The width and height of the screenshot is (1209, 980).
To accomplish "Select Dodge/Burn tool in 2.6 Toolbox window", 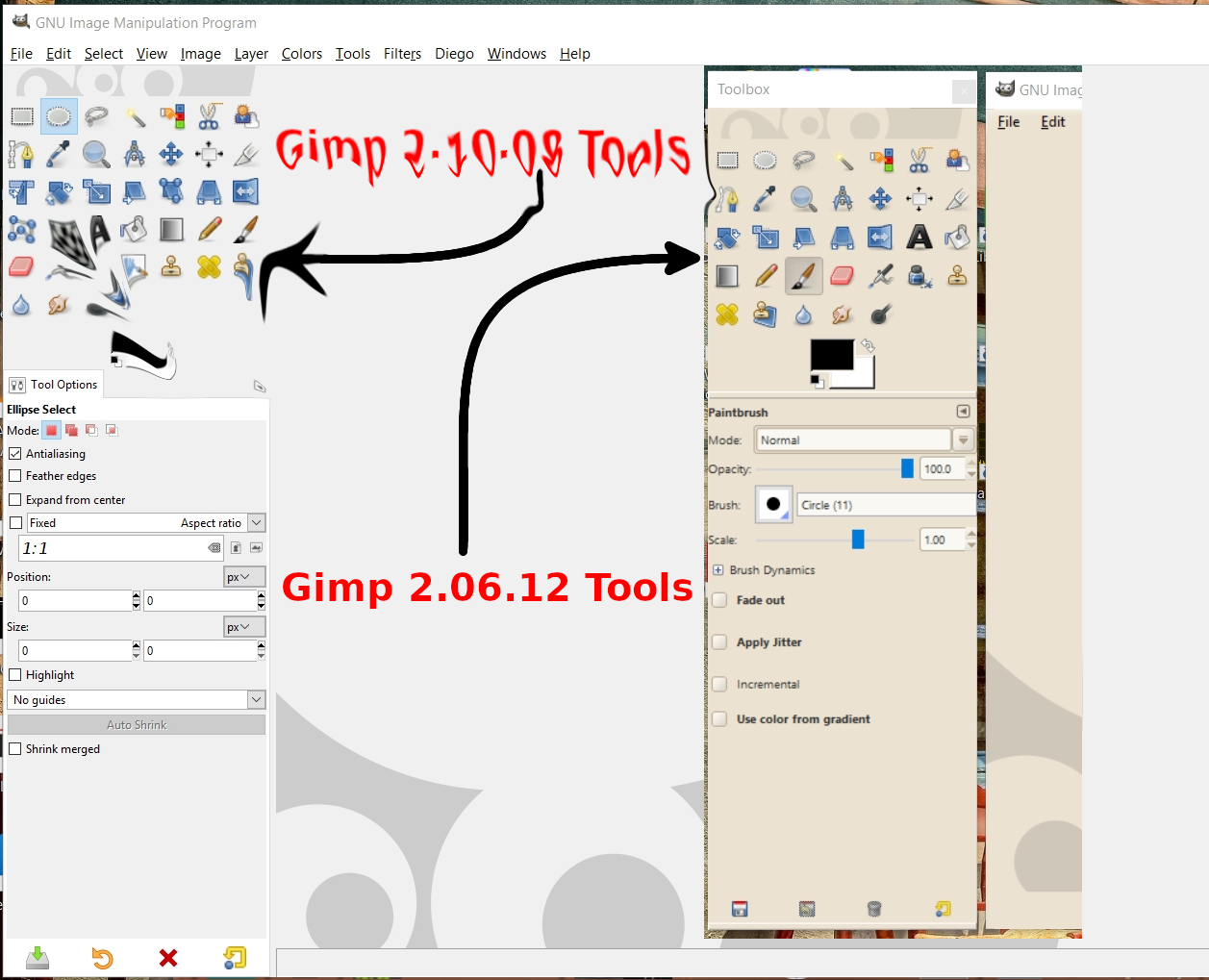I will (880, 314).
